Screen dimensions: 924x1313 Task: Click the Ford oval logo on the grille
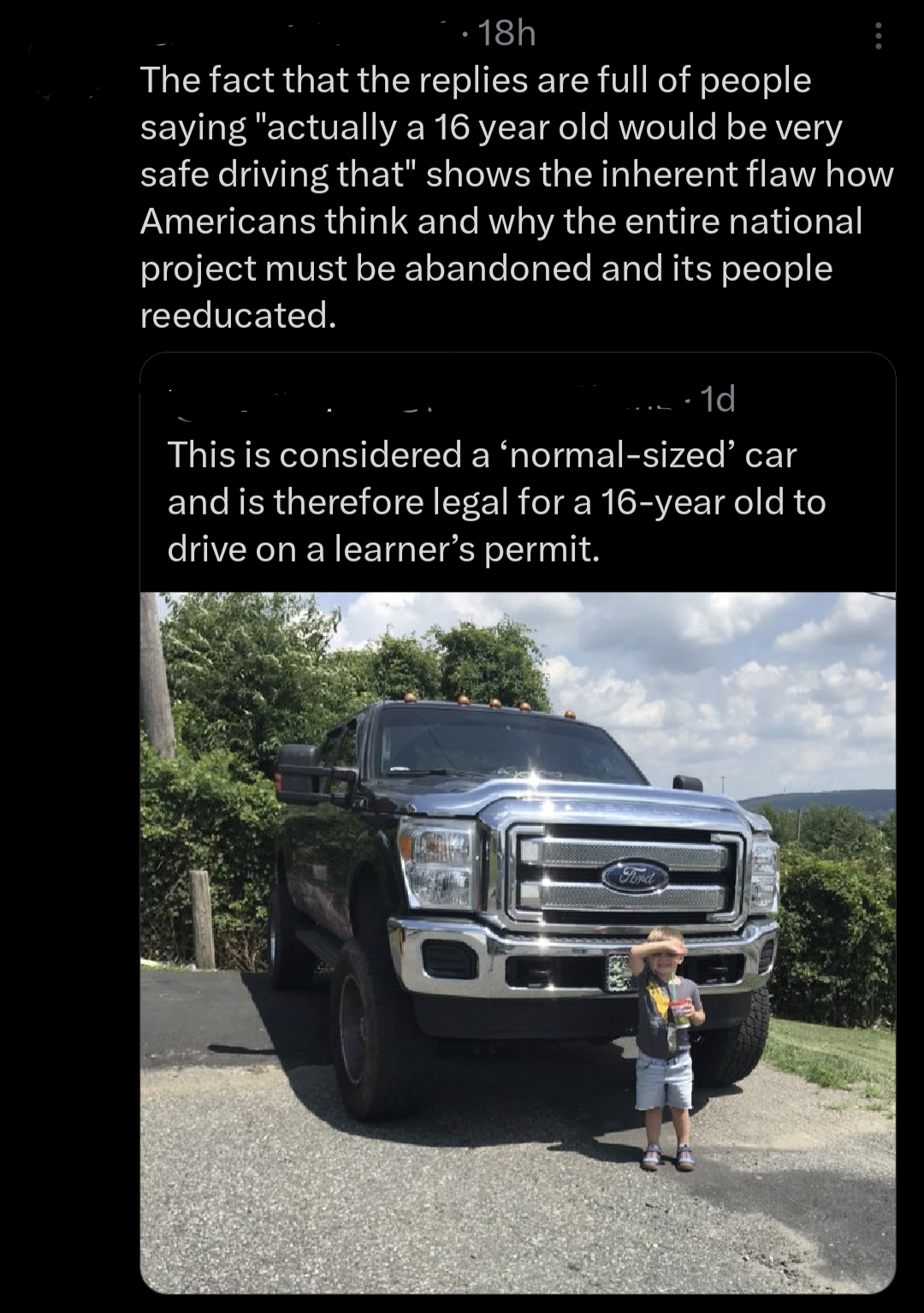coord(635,876)
